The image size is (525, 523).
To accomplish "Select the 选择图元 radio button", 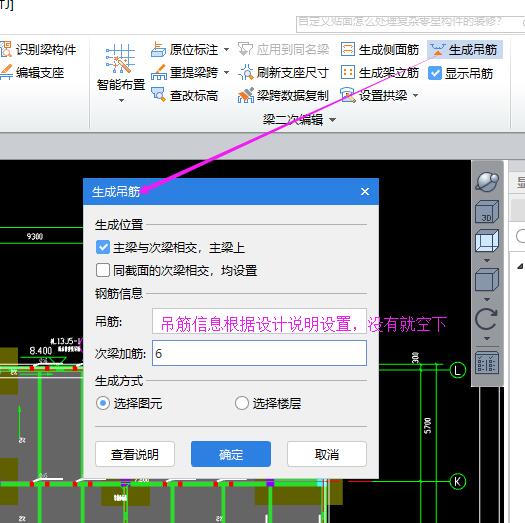I will click(x=102, y=403).
